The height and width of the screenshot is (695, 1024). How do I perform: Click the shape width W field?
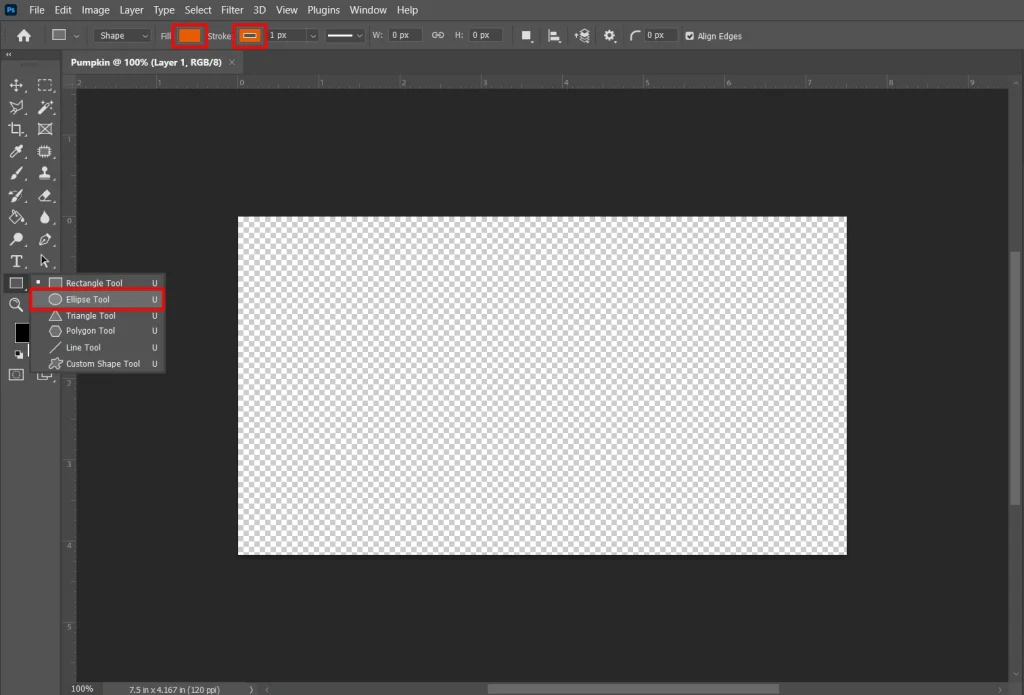click(405, 35)
